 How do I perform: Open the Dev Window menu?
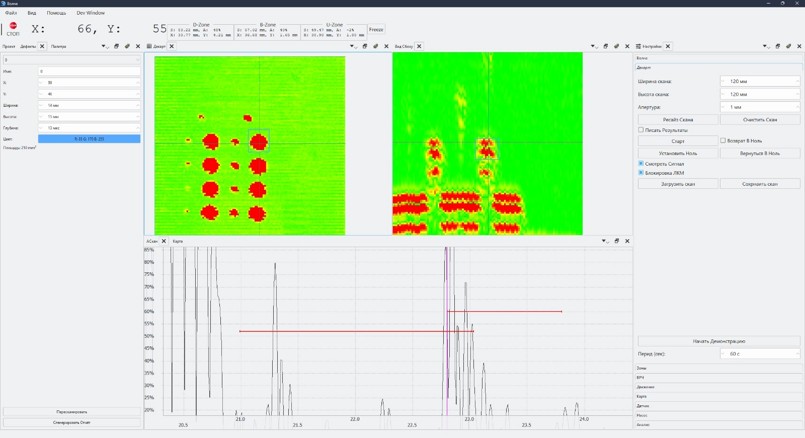(x=90, y=13)
